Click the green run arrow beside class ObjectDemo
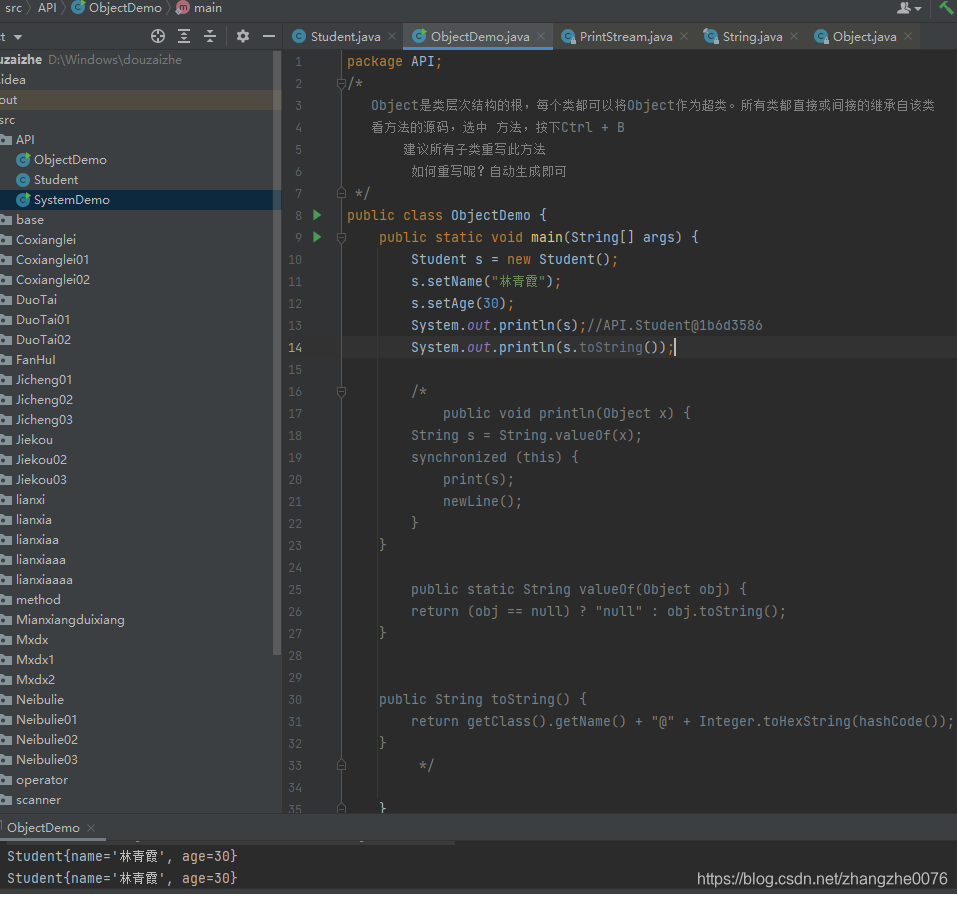 [x=318, y=214]
